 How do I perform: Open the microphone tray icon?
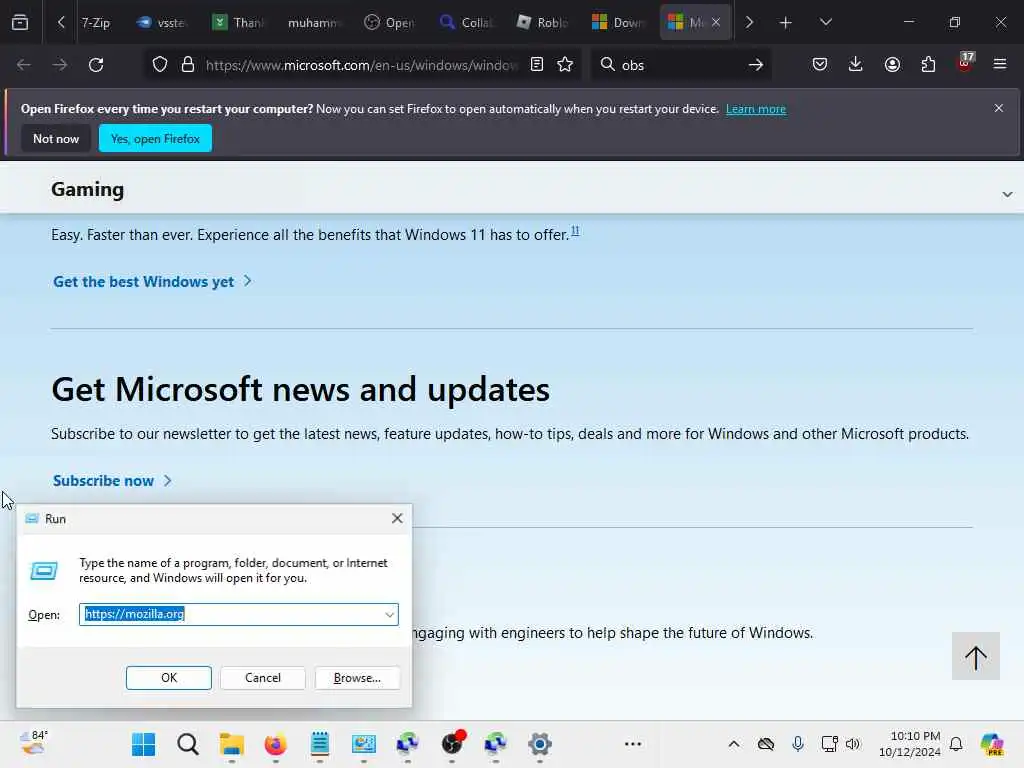pyautogui.click(x=797, y=744)
